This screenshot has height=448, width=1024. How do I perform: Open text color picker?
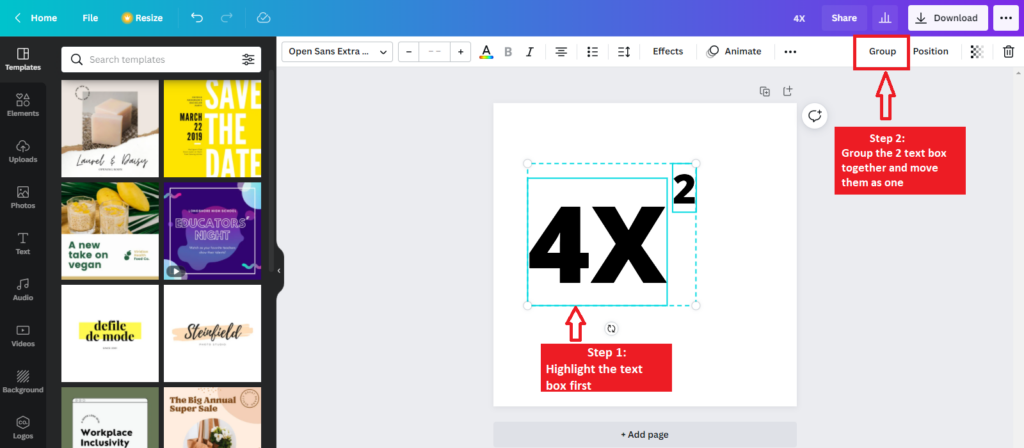click(x=486, y=52)
